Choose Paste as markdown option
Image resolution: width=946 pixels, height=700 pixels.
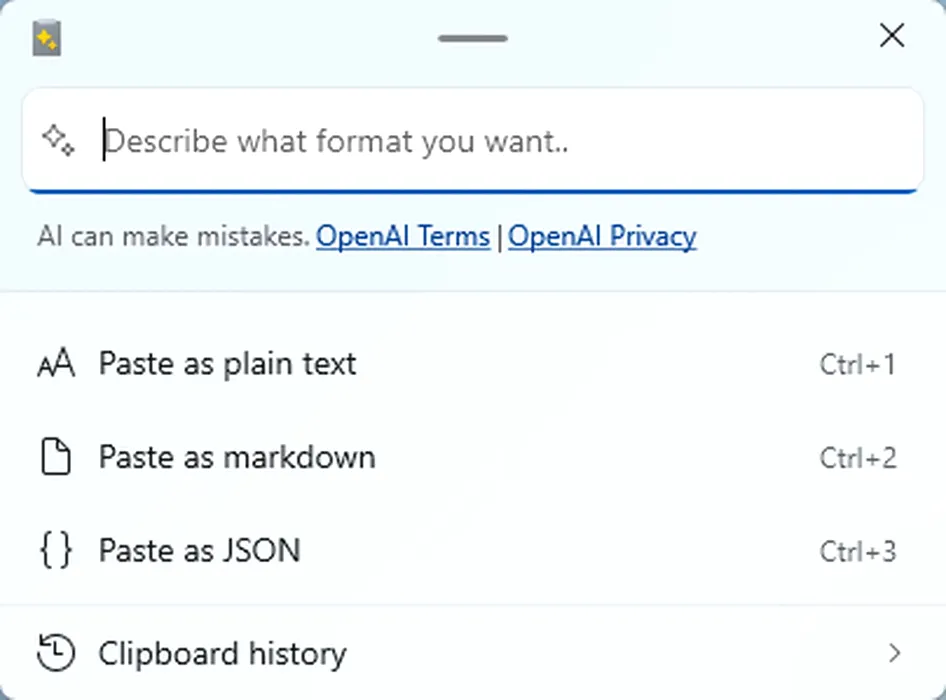point(473,457)
